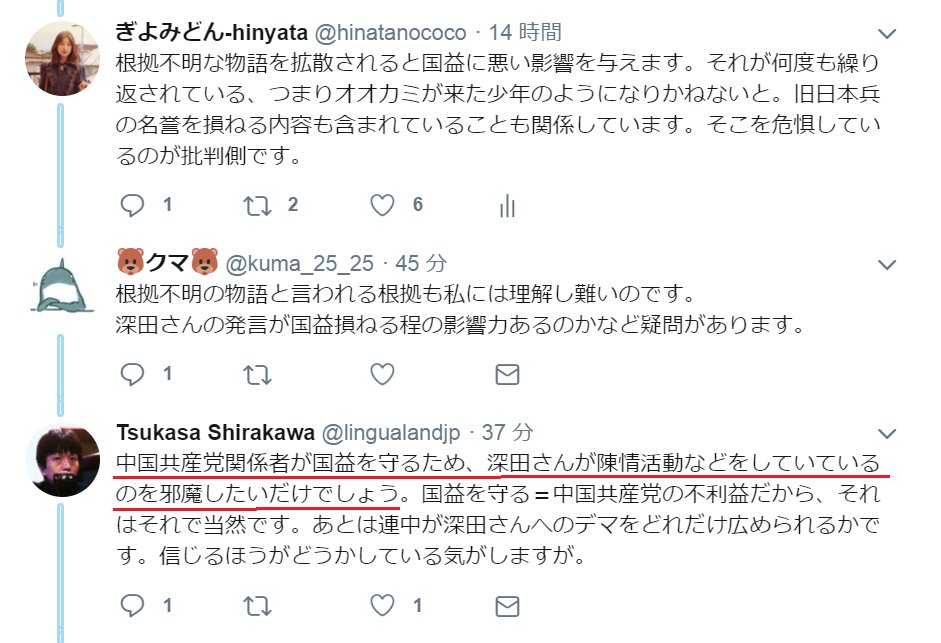This screenshot has height=643, width=941.
Task: Open ぎよみどん-hinyata profile name link
Action: (211, 32)
